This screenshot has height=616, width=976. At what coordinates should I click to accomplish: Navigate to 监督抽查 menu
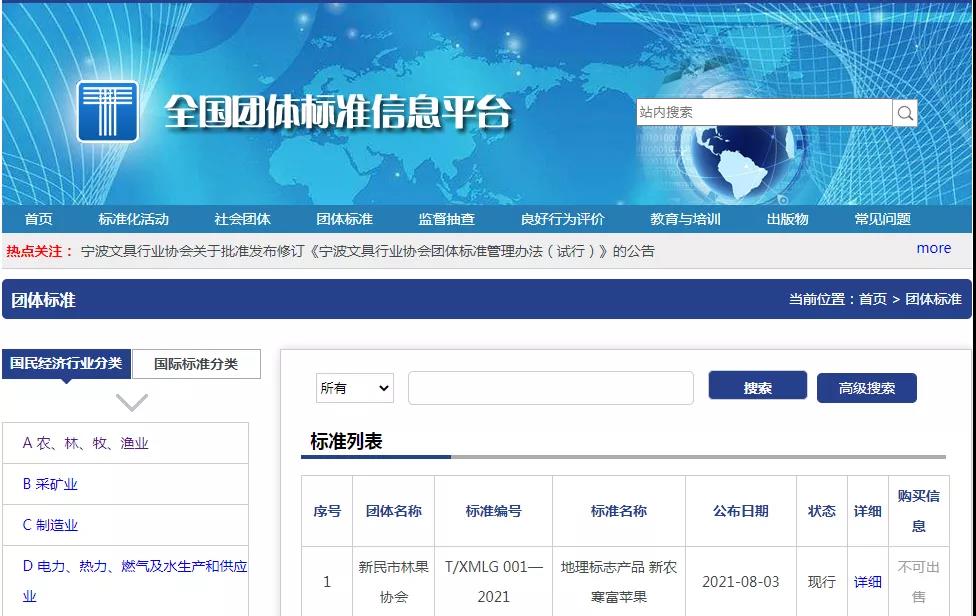446,219
